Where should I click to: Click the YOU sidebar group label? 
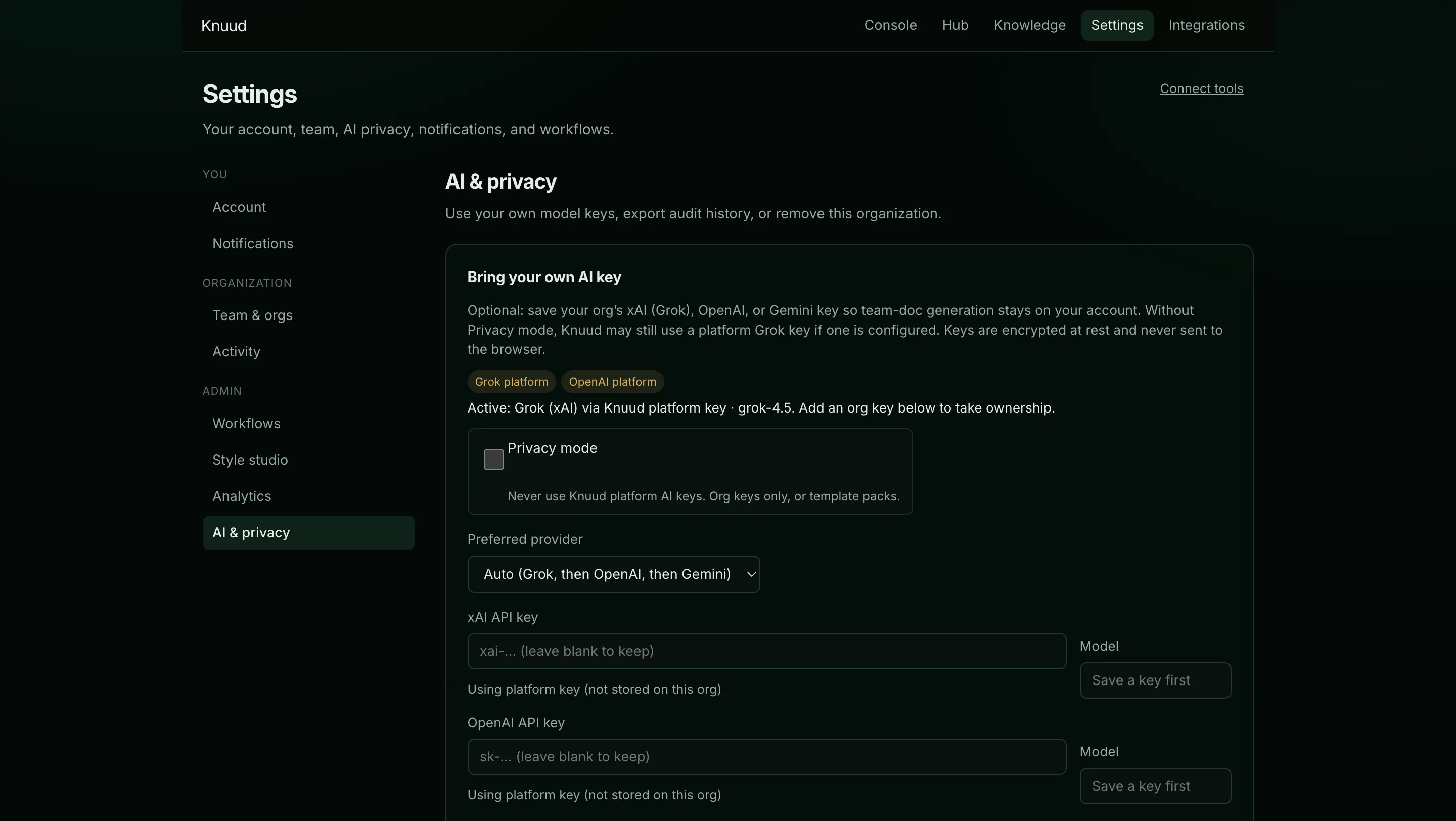point(215,175)
